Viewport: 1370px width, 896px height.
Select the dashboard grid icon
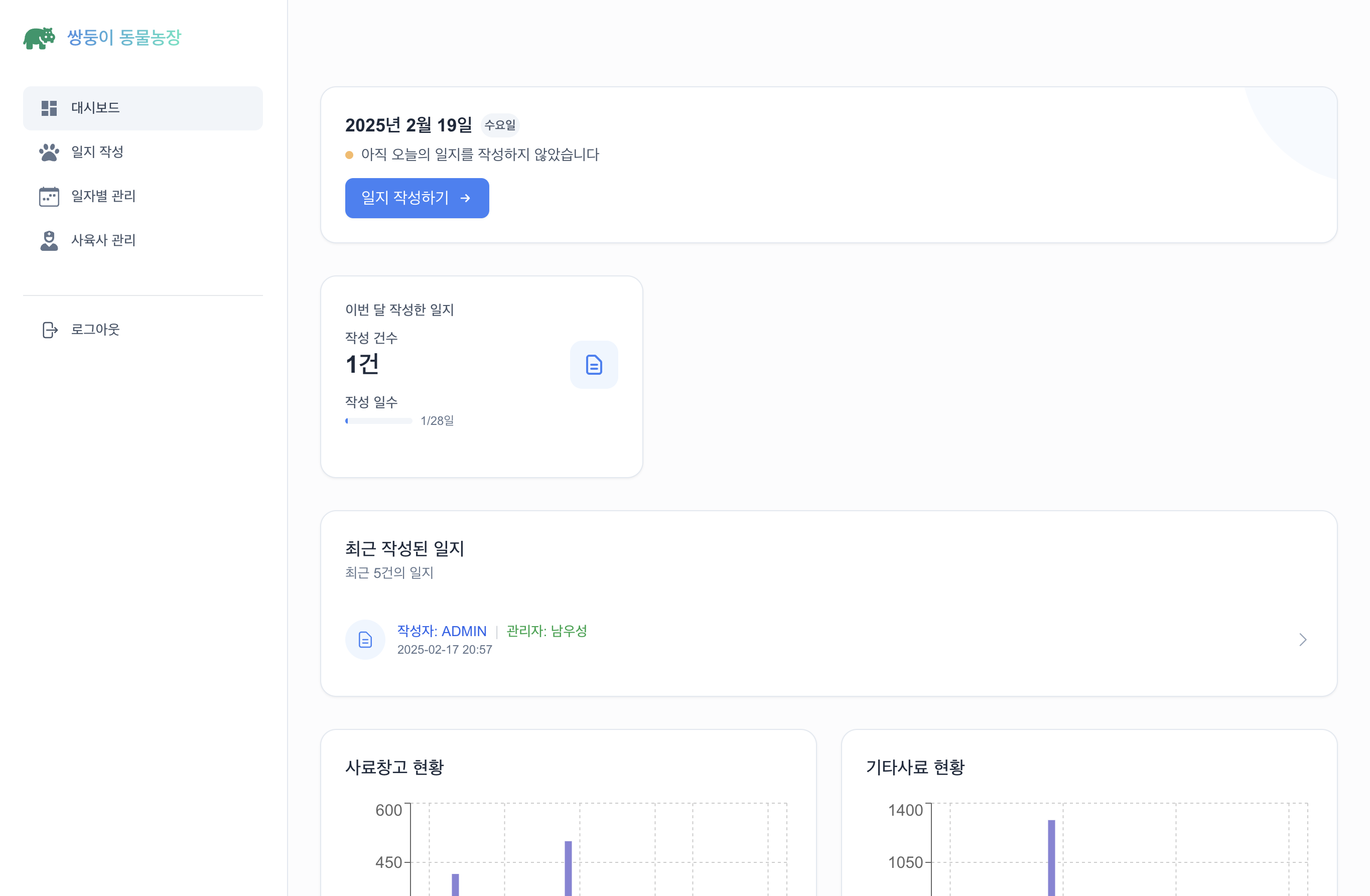[x=49, y=108]
